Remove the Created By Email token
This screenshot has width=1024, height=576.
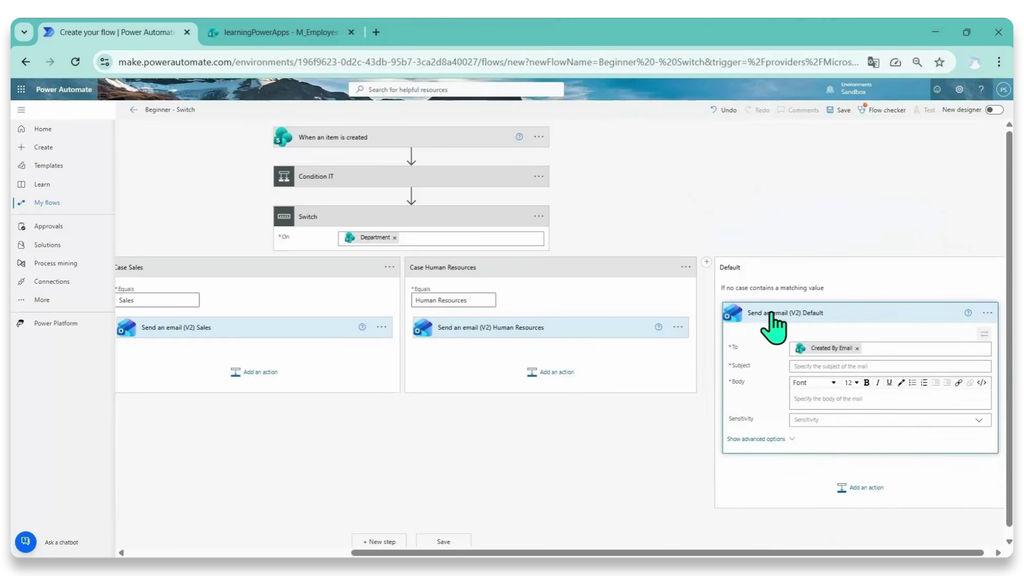click(857, 349)
